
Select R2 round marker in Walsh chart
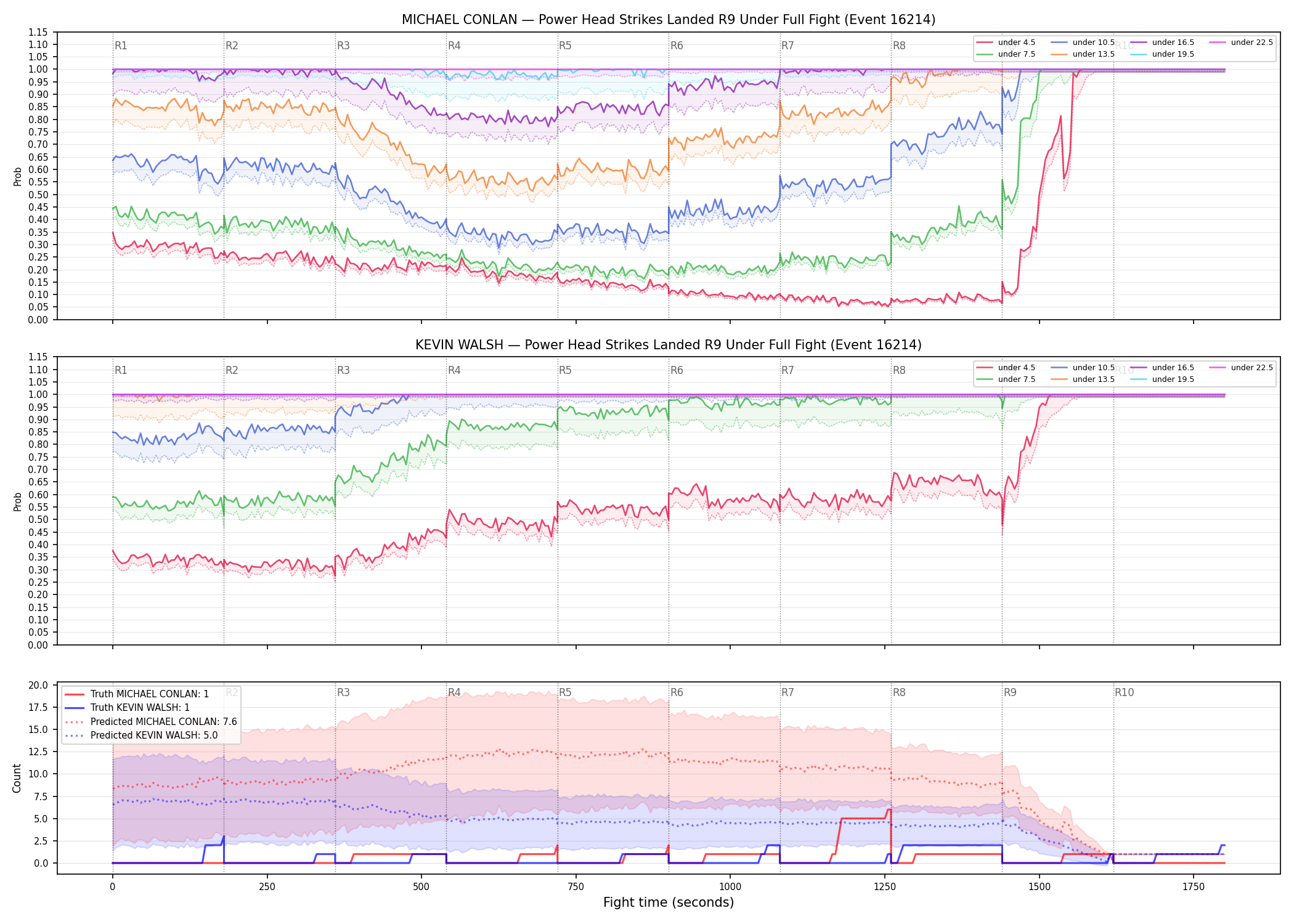click(x=232, y=370)
